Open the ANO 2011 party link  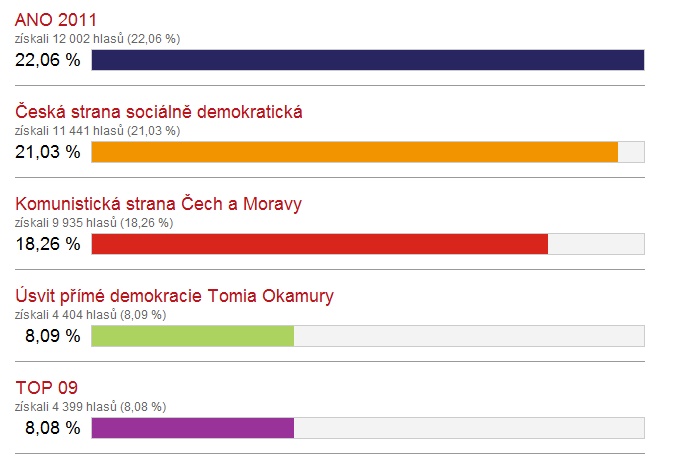55,19
